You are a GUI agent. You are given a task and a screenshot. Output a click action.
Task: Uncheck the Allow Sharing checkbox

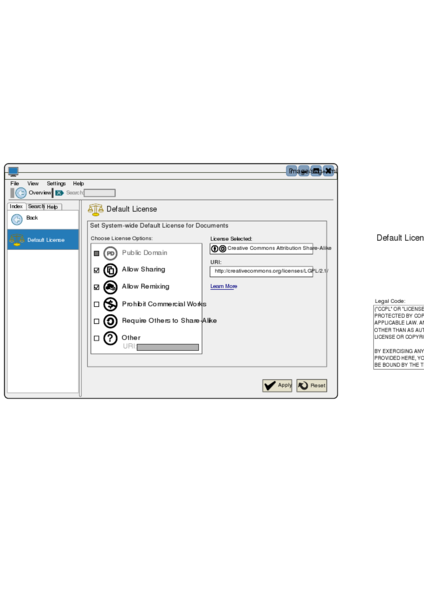coord(96,270)
